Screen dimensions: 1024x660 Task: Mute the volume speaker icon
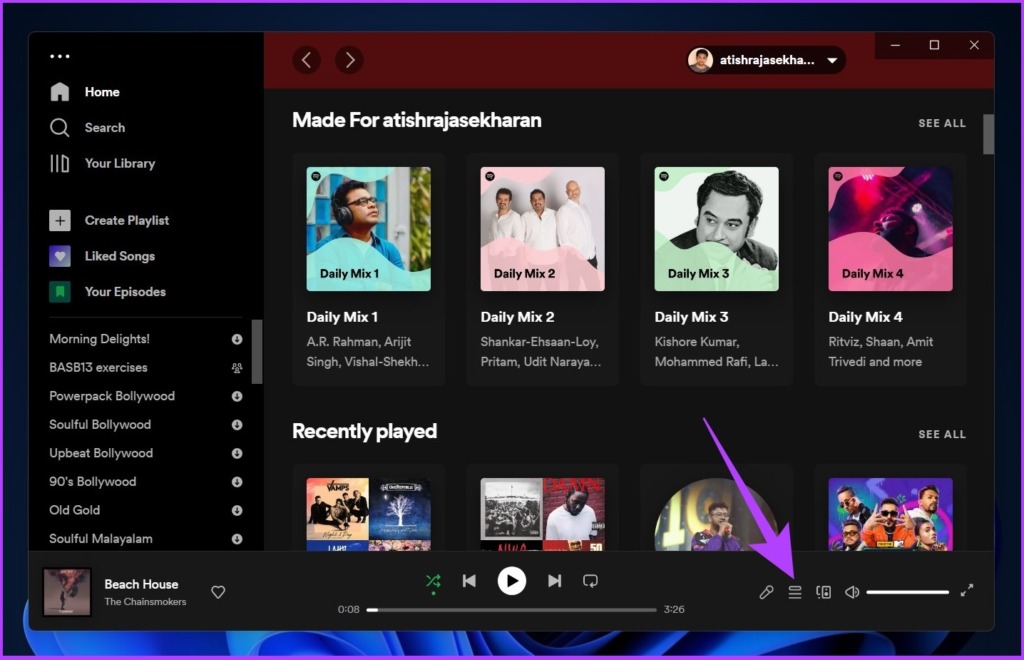click(852, 592)
